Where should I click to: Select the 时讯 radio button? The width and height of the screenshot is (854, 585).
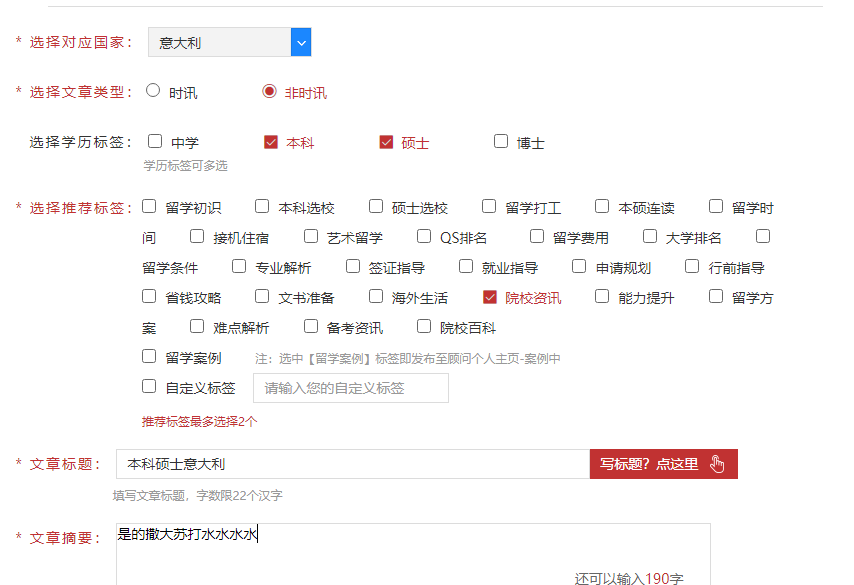point(153,90)
